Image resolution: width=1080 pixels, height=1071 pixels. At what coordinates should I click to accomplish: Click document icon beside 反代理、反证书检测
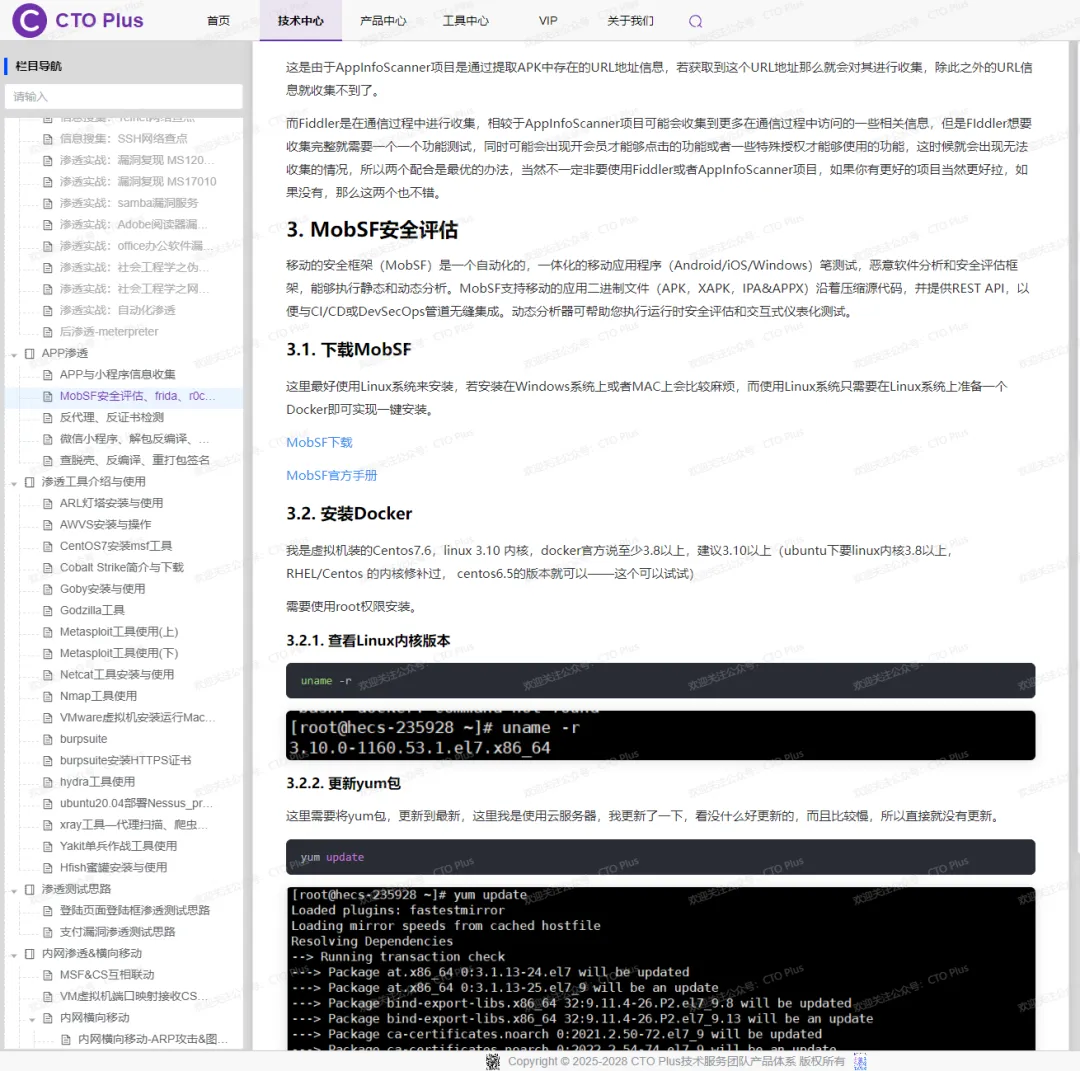tap(48, 417)
